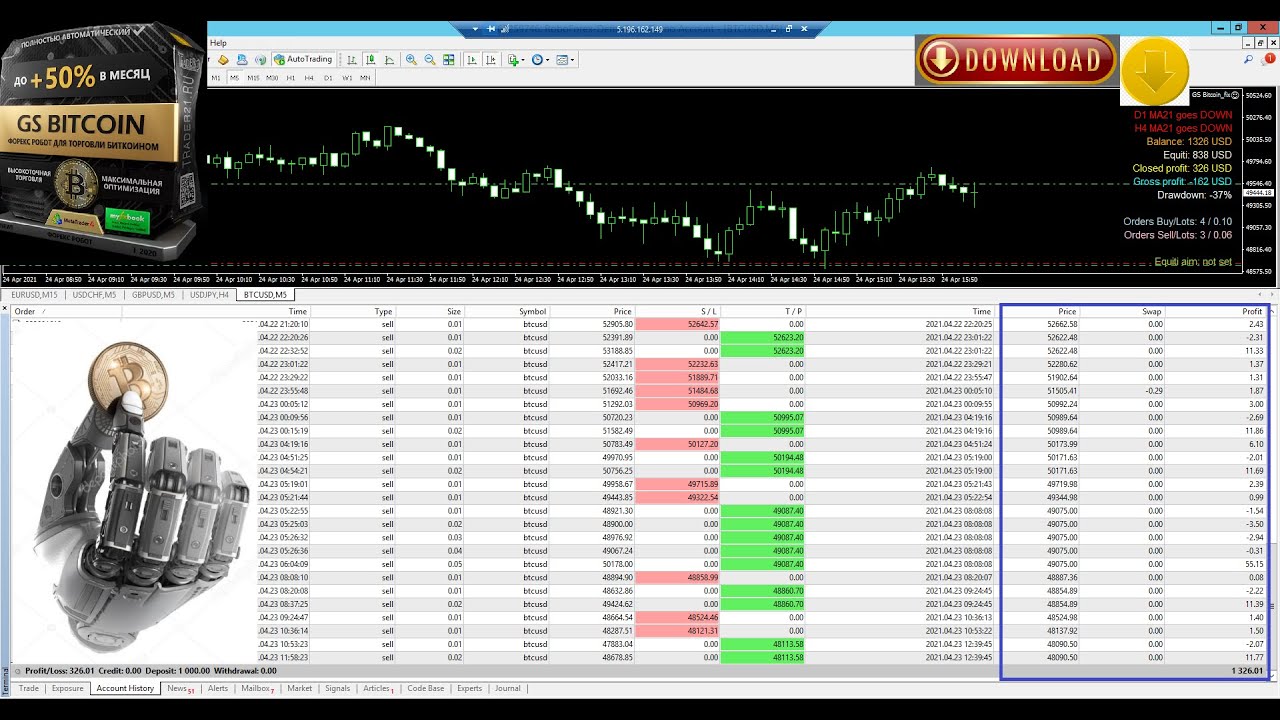Switch chart timeframe to H1
Screen dimensions: 1280x720
point(291,77)
